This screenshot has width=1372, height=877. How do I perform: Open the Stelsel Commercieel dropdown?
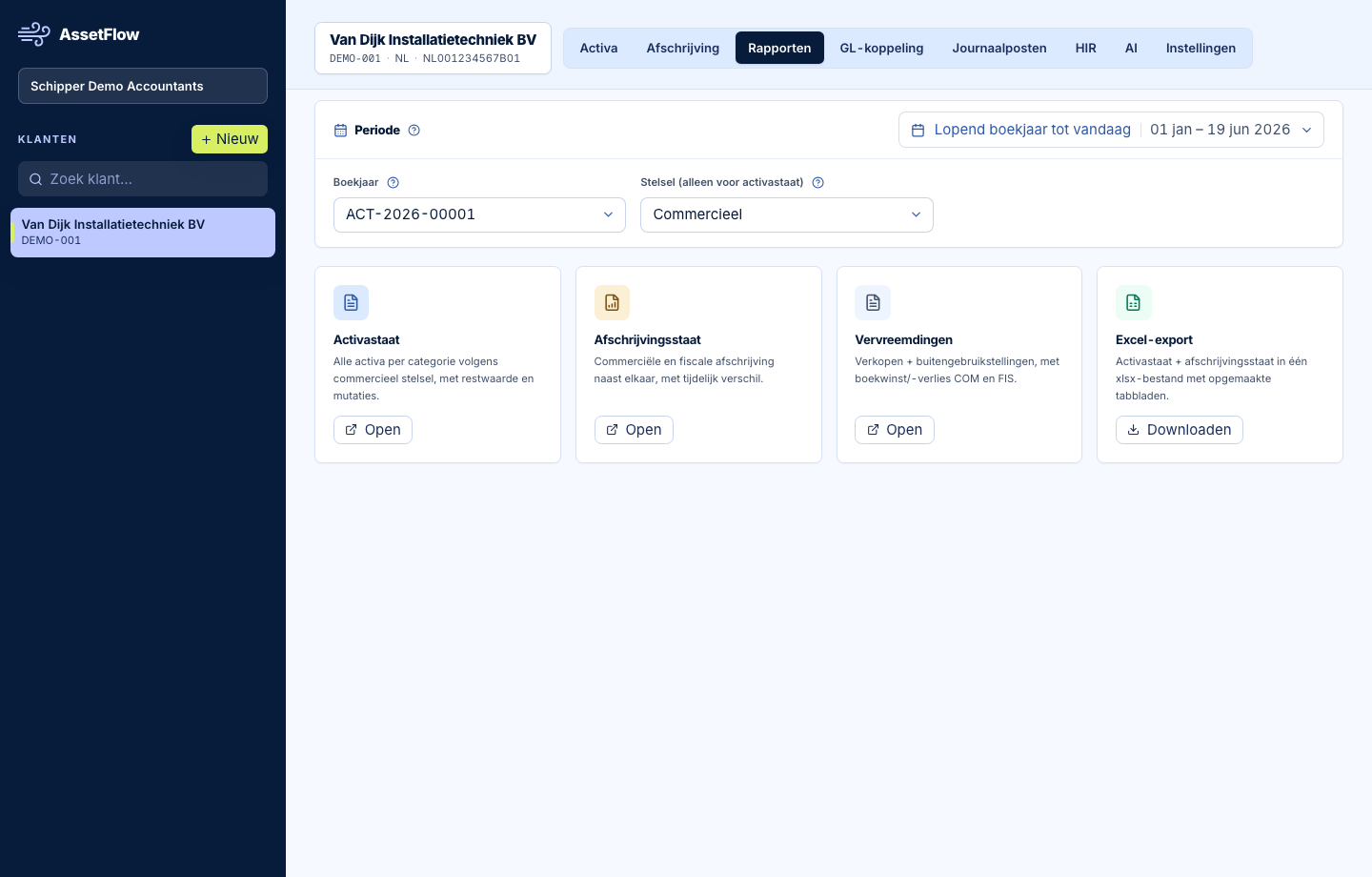(786, 214)
